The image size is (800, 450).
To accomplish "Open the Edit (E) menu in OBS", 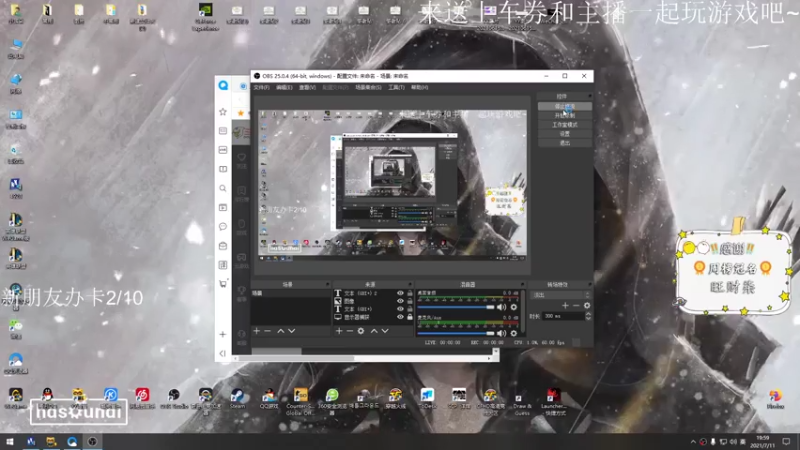I will pyautogui.click(x=284, y=88).
